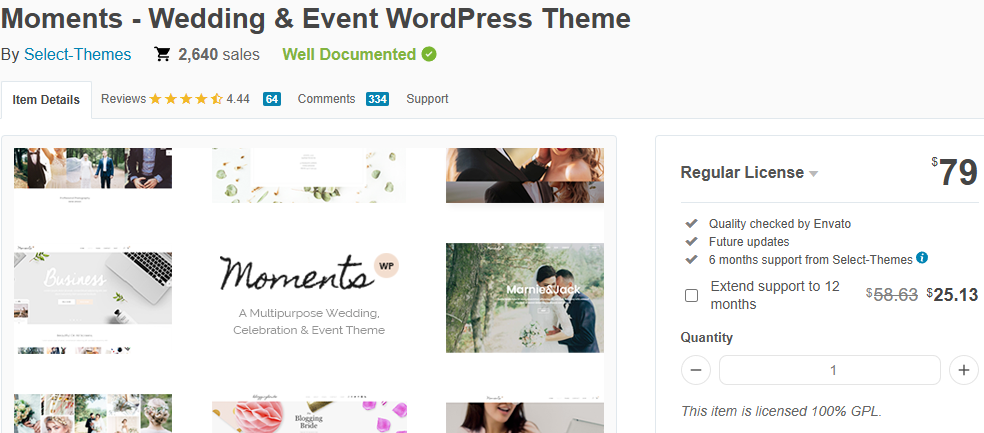Click the 64 reviews count badge

pos(271,99)
